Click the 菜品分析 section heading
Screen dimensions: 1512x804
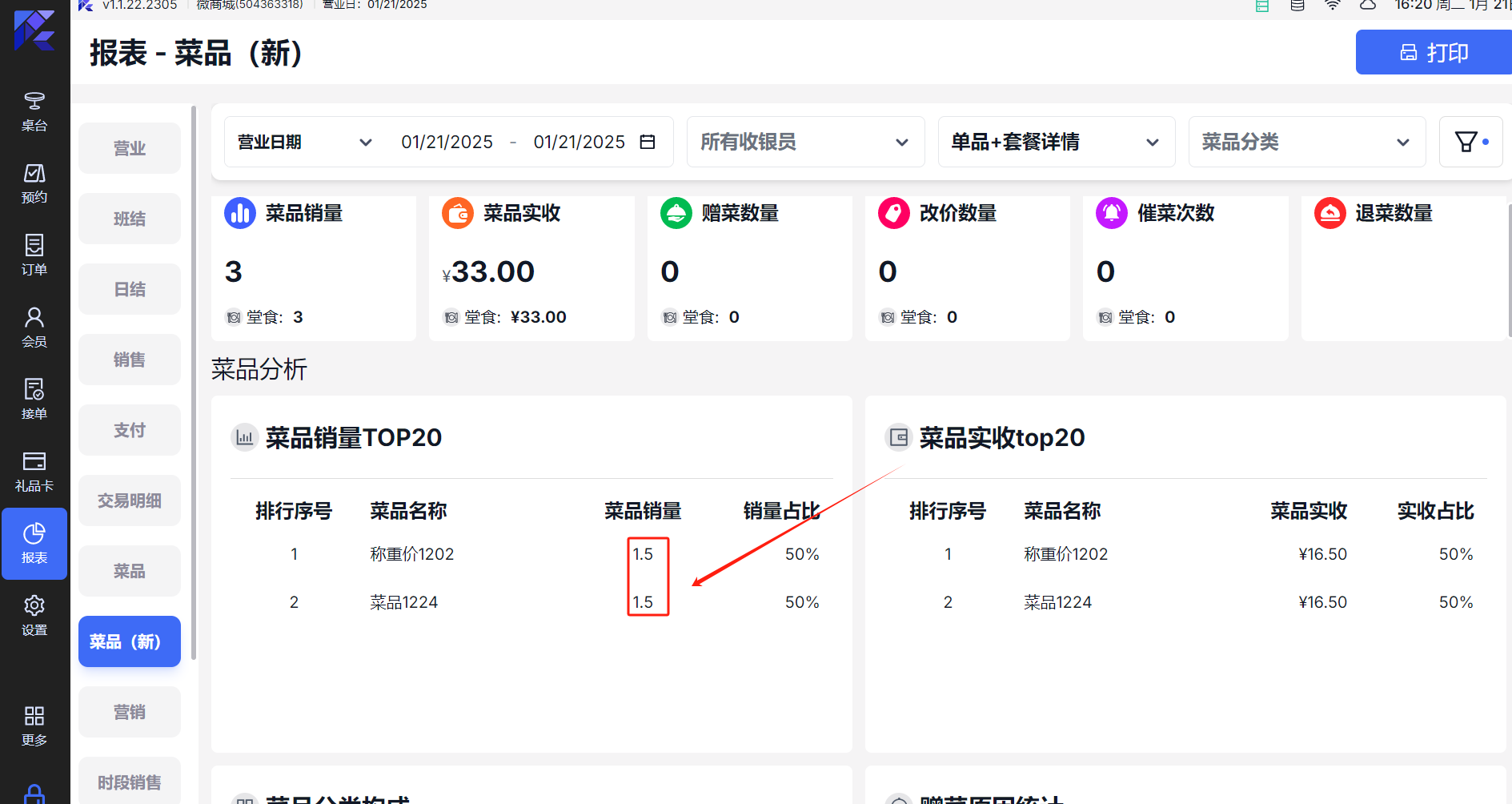[259, 369]
